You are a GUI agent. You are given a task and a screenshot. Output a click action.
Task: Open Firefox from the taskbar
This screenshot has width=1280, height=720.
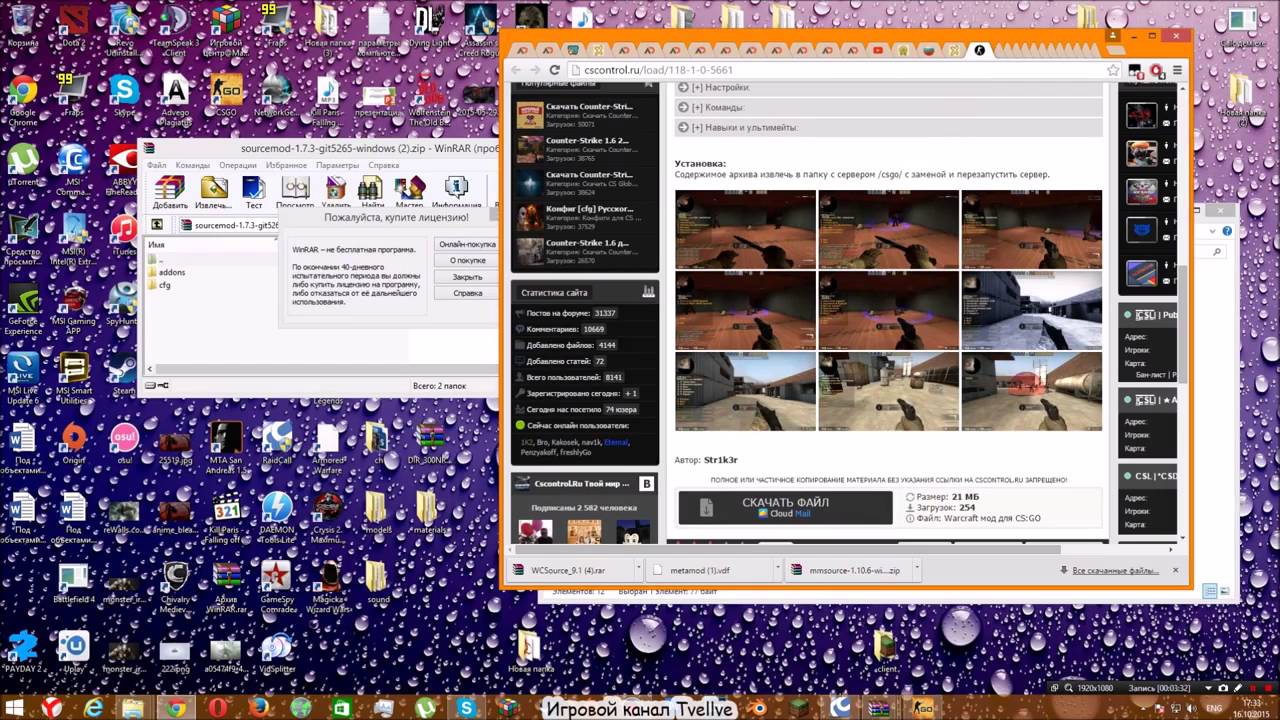pos(258,708)
